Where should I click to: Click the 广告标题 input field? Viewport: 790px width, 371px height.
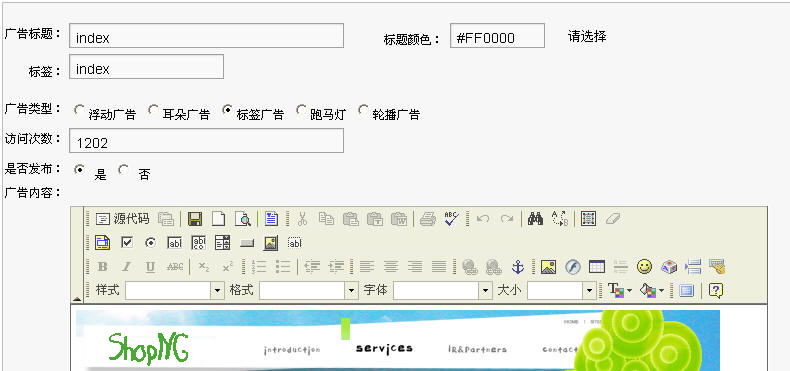tap(207, 36)
